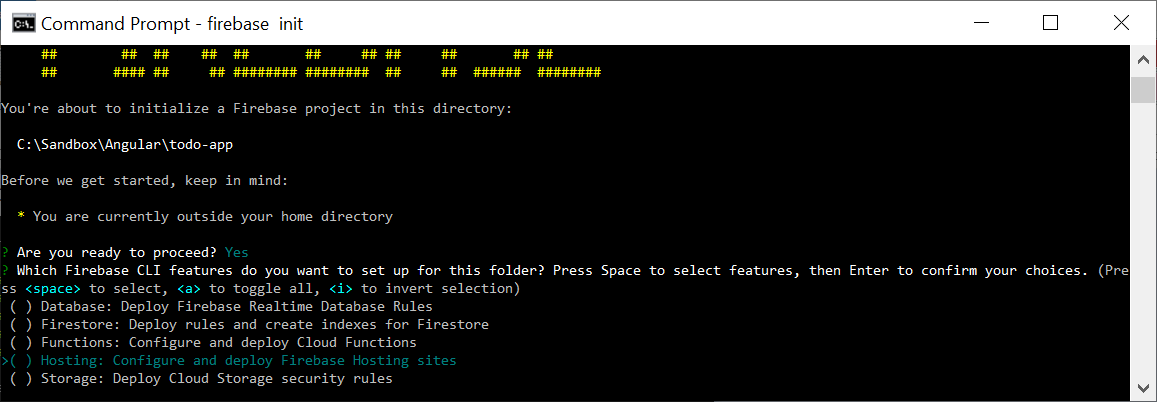Click the Firestore: Deploy rules option text
This screenshot has height=402, width=1157.
click(x=265, y=325)
